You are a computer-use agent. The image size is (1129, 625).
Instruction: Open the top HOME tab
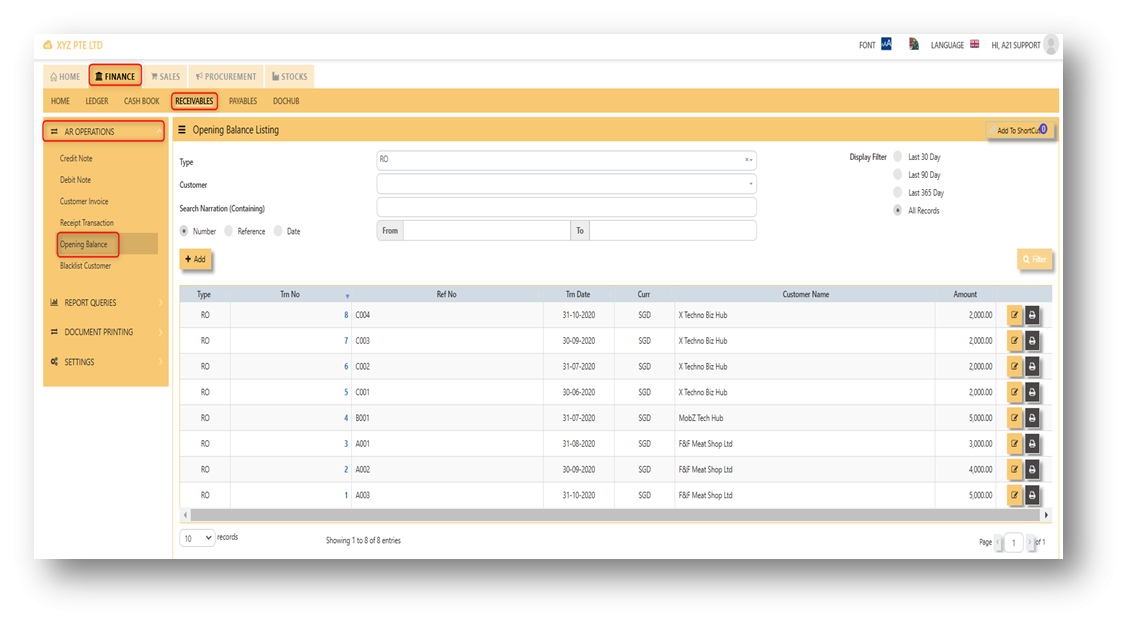point(65,76)
